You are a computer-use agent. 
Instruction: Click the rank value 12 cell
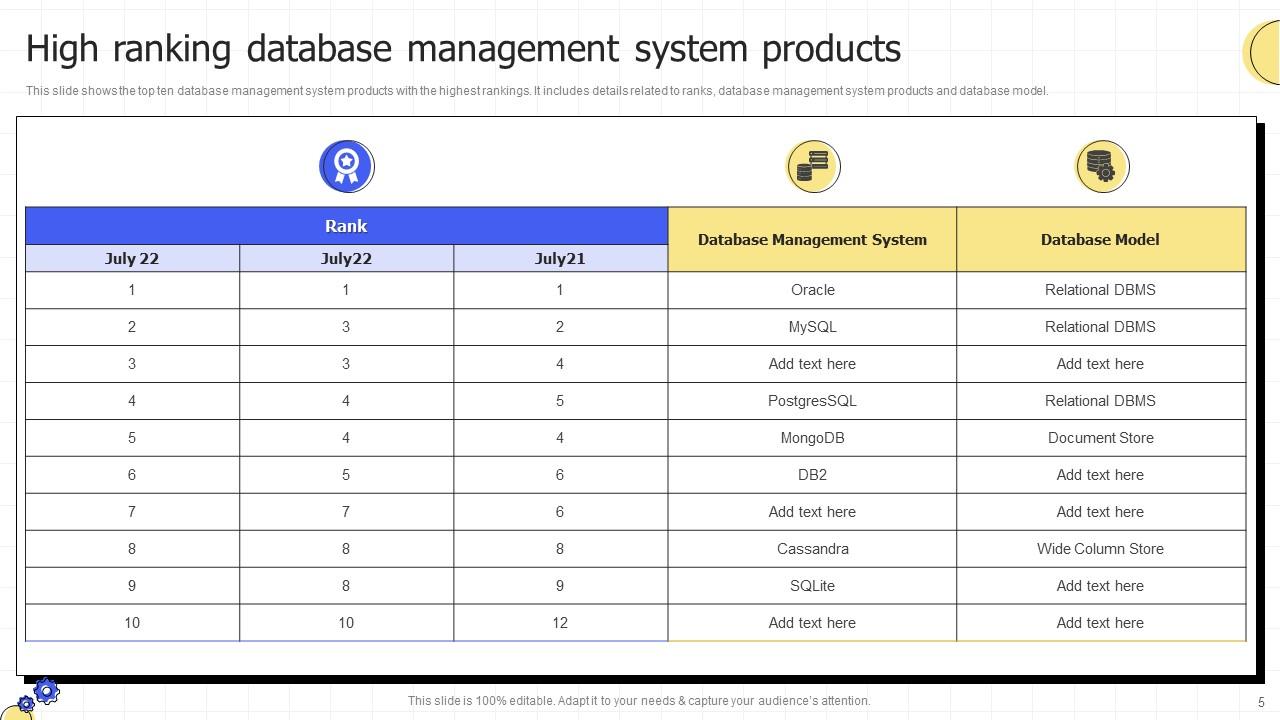[x=560, y=623]
